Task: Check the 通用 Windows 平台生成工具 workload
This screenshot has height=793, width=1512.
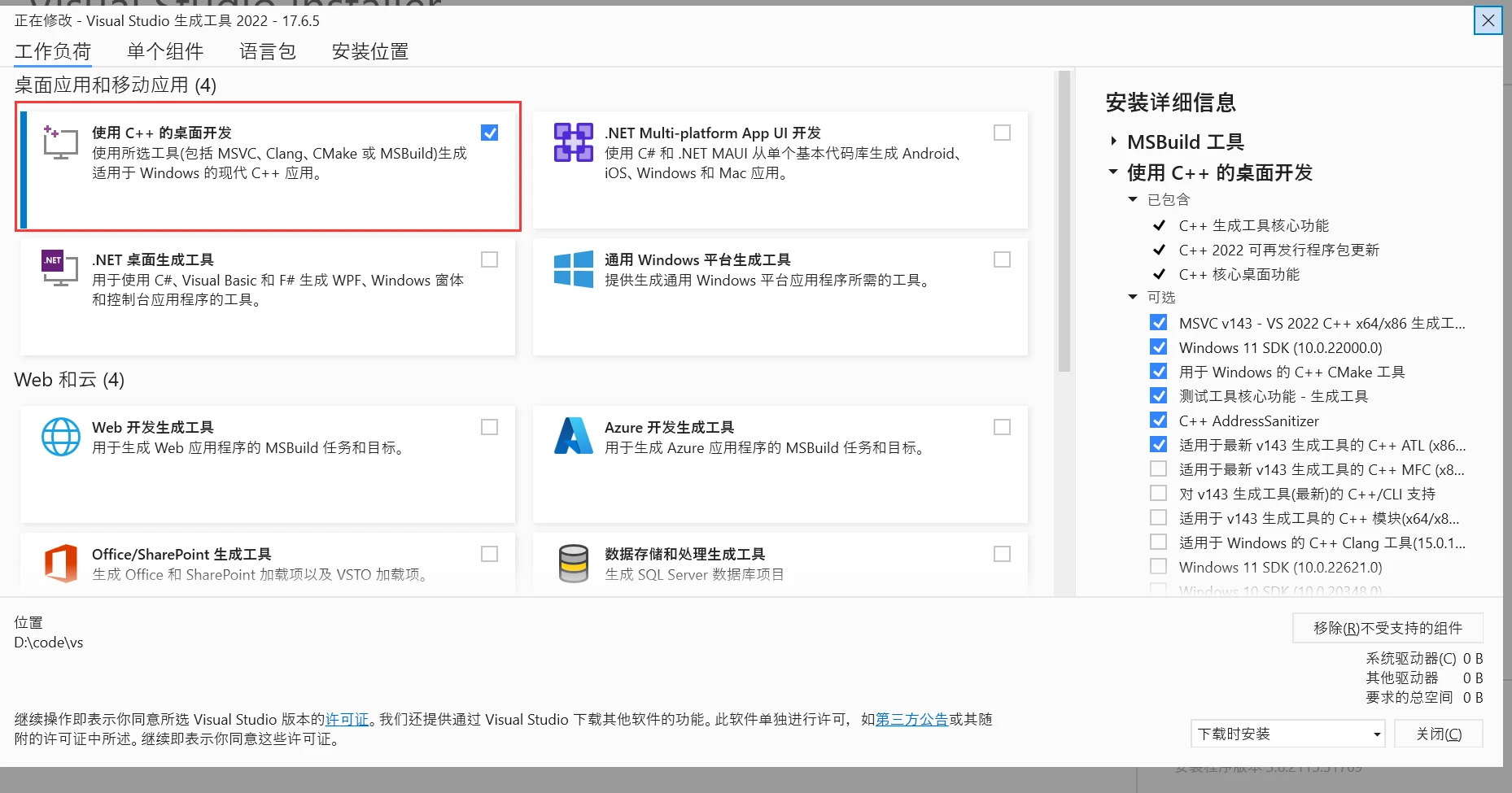Action: tap(1002, 259)
